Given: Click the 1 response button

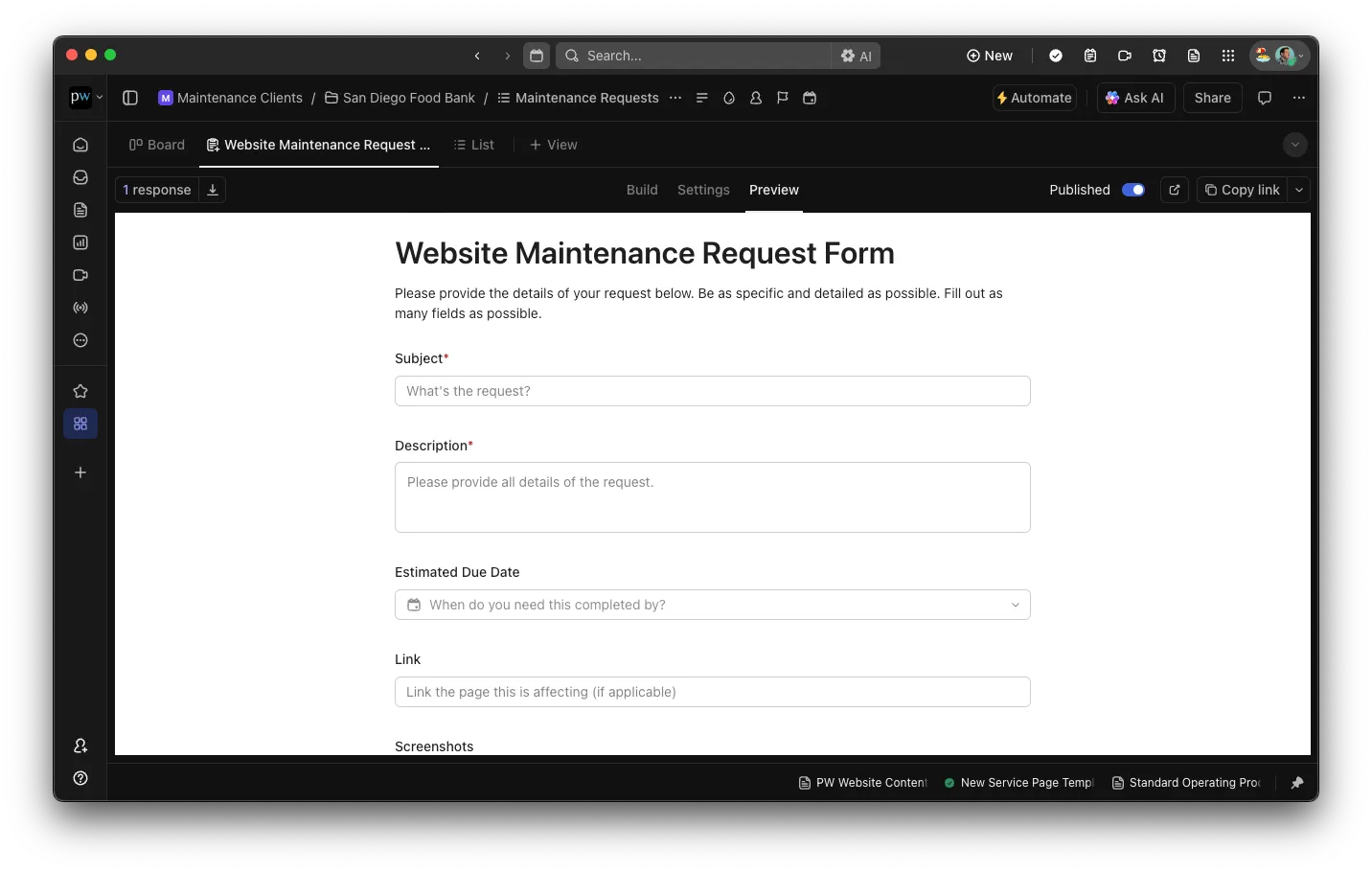Looking at the screenshot, I should [x=157, y=190].
